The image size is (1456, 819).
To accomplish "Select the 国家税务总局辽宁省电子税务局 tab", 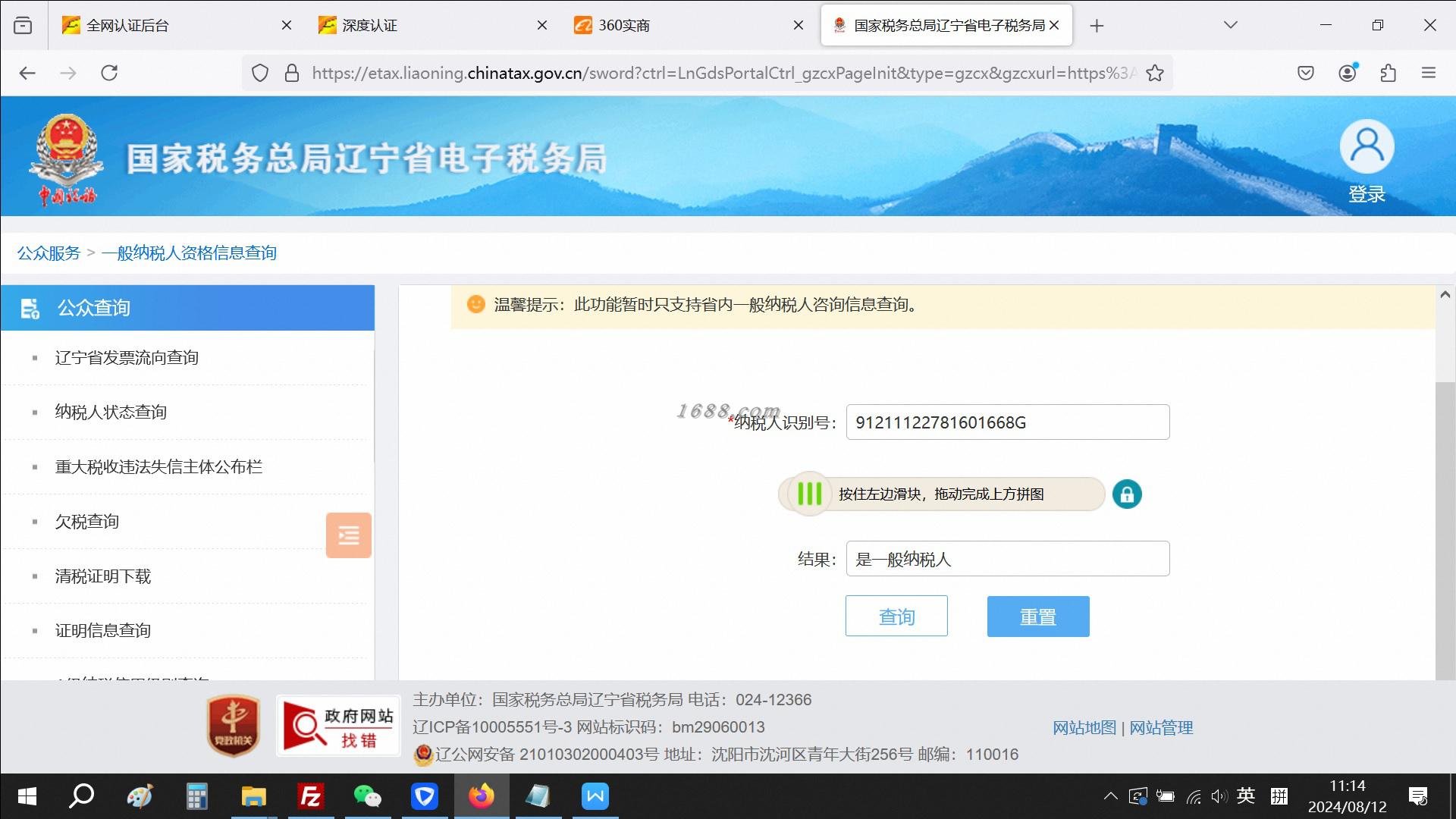I will tap(946, 26).
